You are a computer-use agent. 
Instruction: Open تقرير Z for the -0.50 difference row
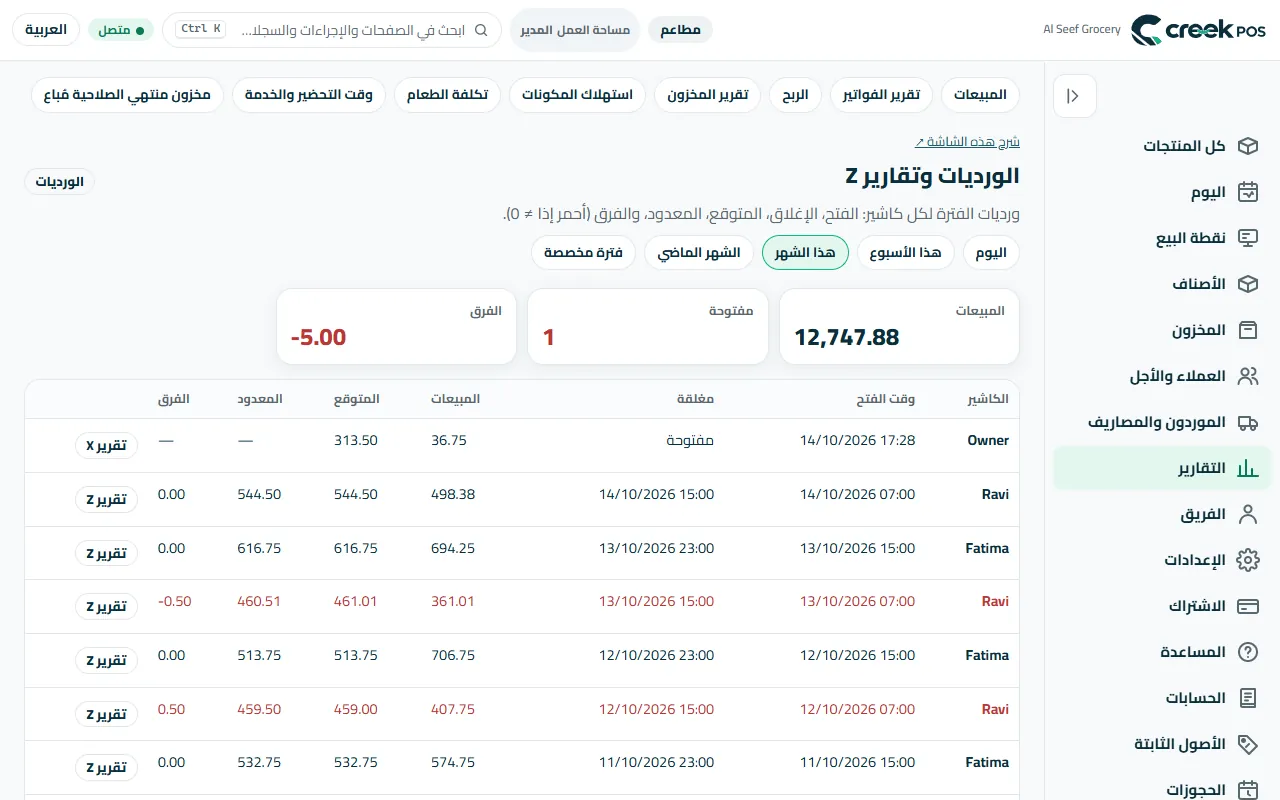point(106,607)
